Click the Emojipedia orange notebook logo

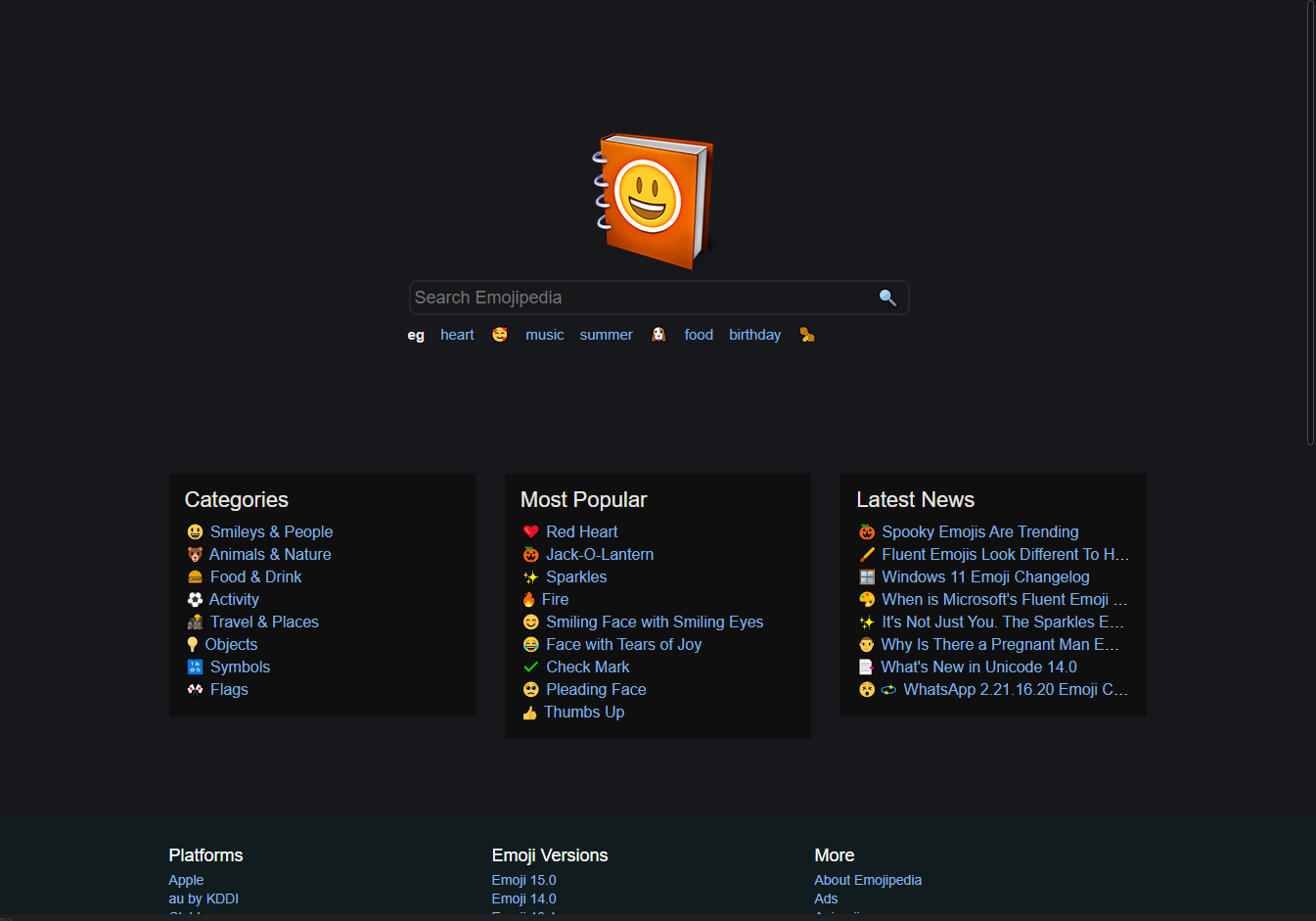(654, 201)
